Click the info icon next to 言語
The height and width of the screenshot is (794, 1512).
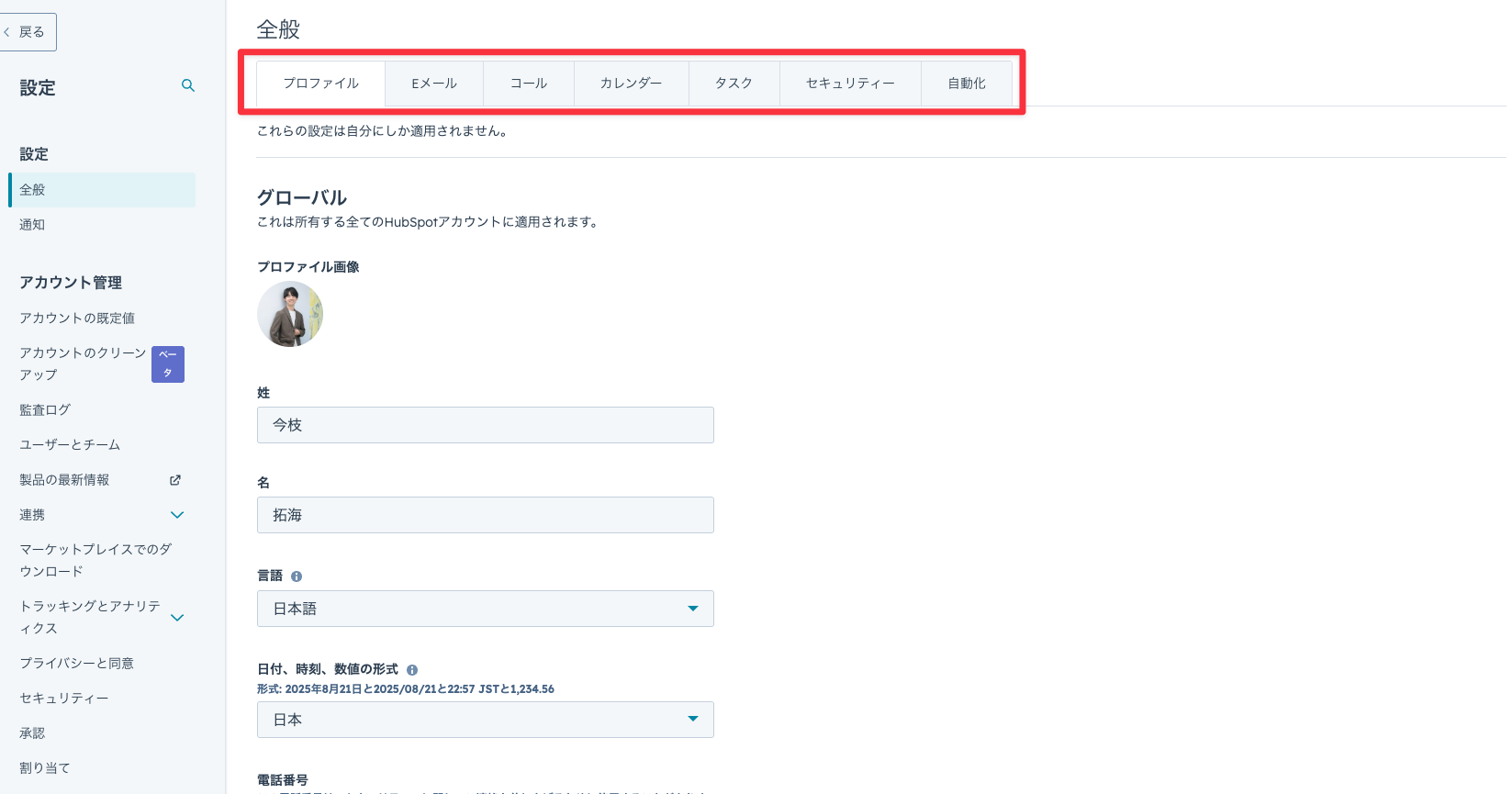coord(297,576)
